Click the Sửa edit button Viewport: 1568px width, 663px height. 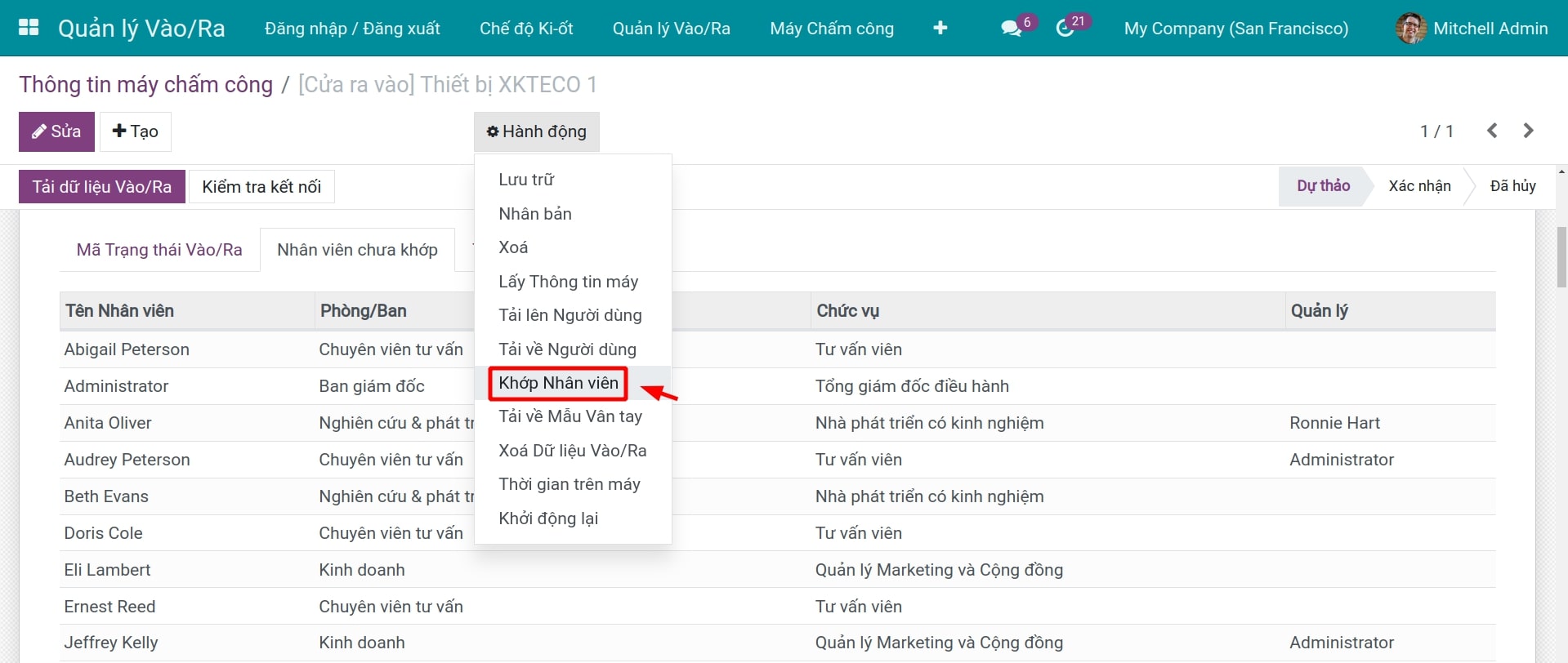pos(56,131)
